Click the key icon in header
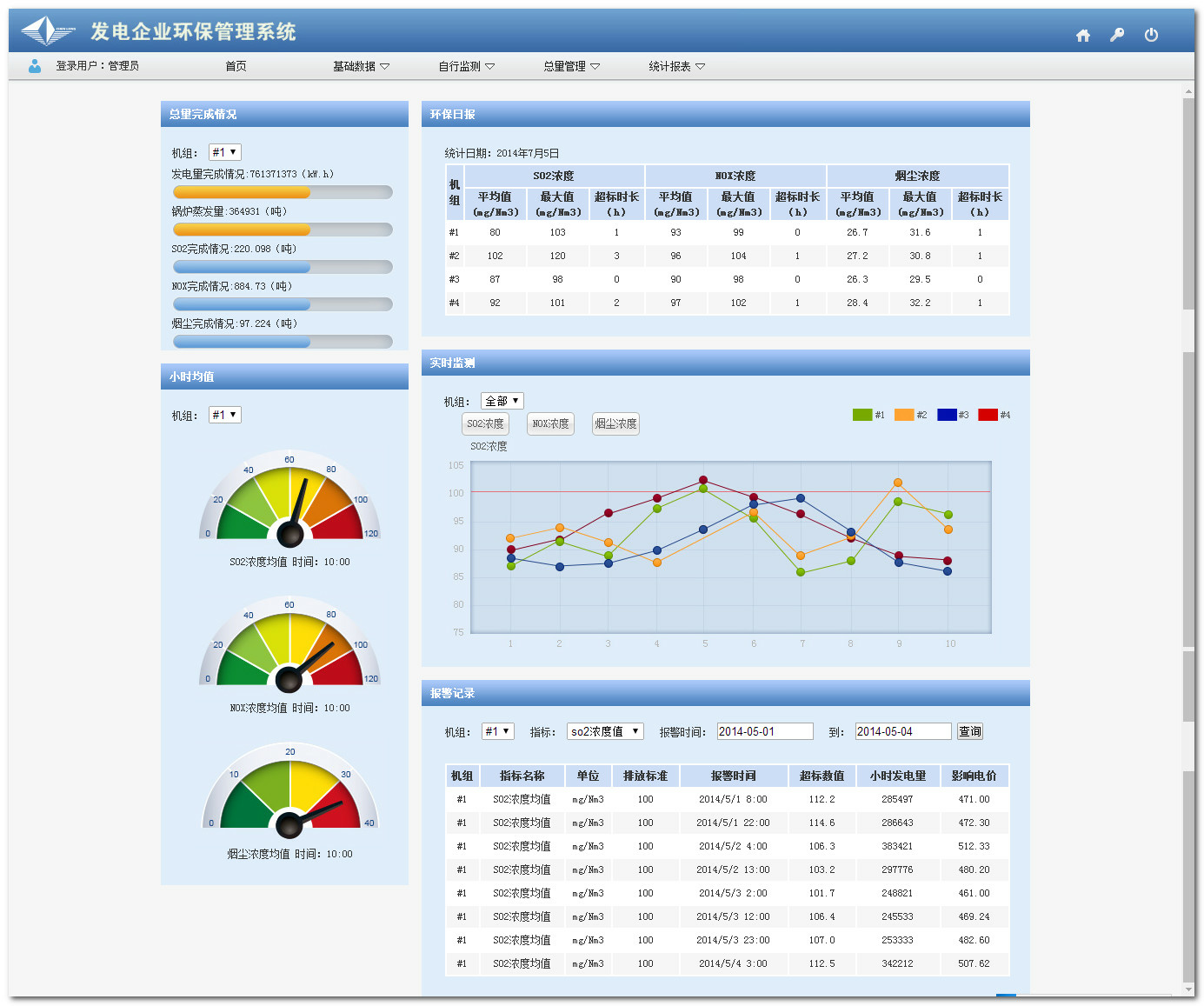This screenshot has width=1204, height=1006. (x=1117, y=35)
